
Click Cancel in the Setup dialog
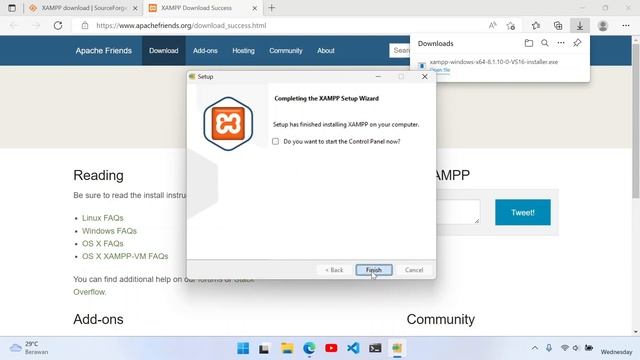[414, 270]
